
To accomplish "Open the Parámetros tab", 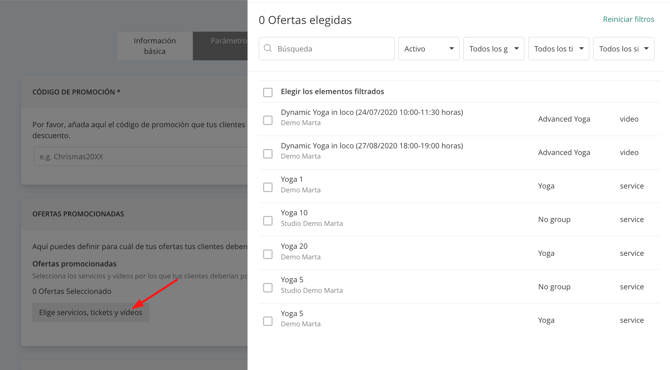I will click(x=220, y=46).
